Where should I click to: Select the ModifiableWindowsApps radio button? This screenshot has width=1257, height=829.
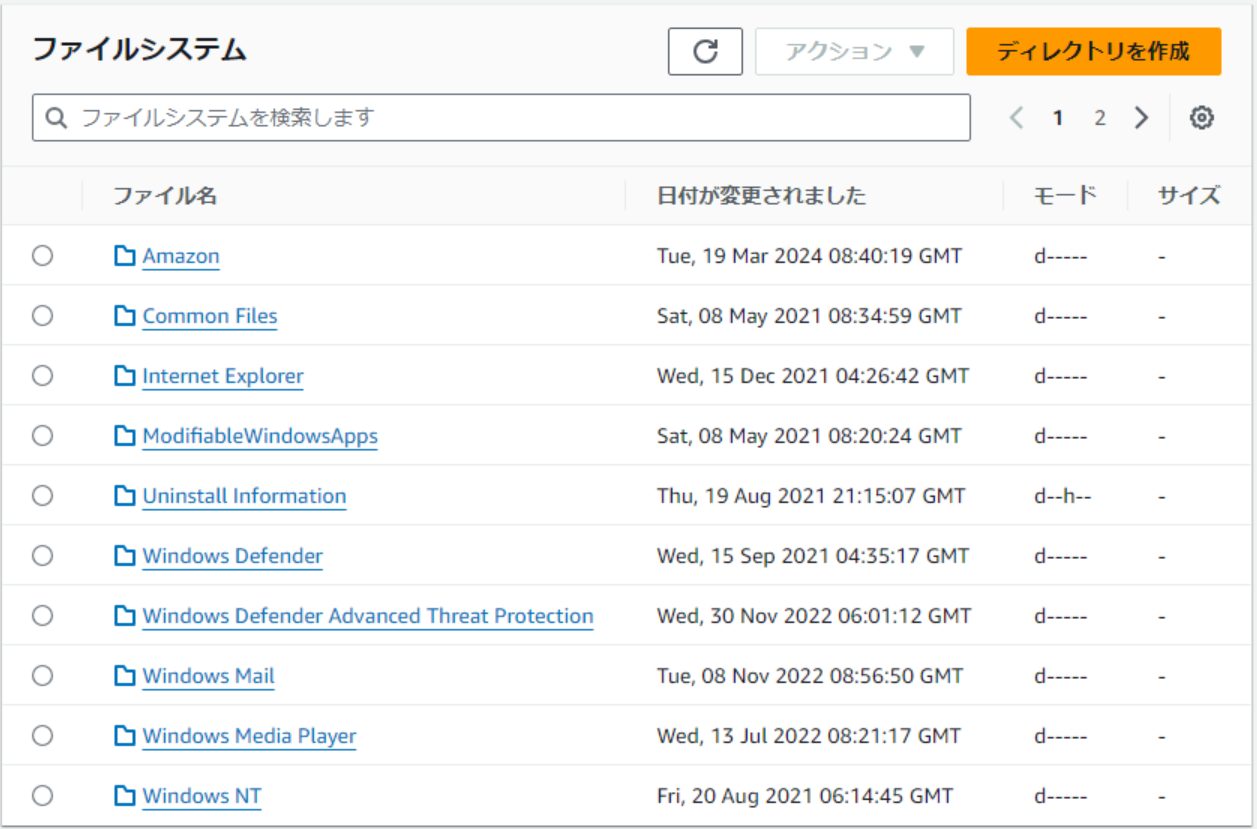point(42,436)
